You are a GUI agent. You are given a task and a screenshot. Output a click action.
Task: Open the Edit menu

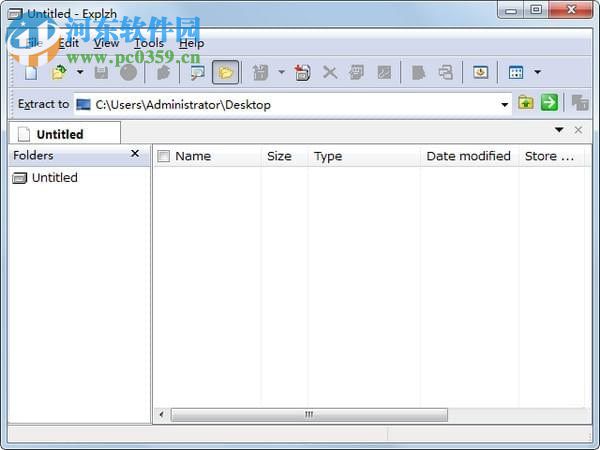tap(69, 43)
